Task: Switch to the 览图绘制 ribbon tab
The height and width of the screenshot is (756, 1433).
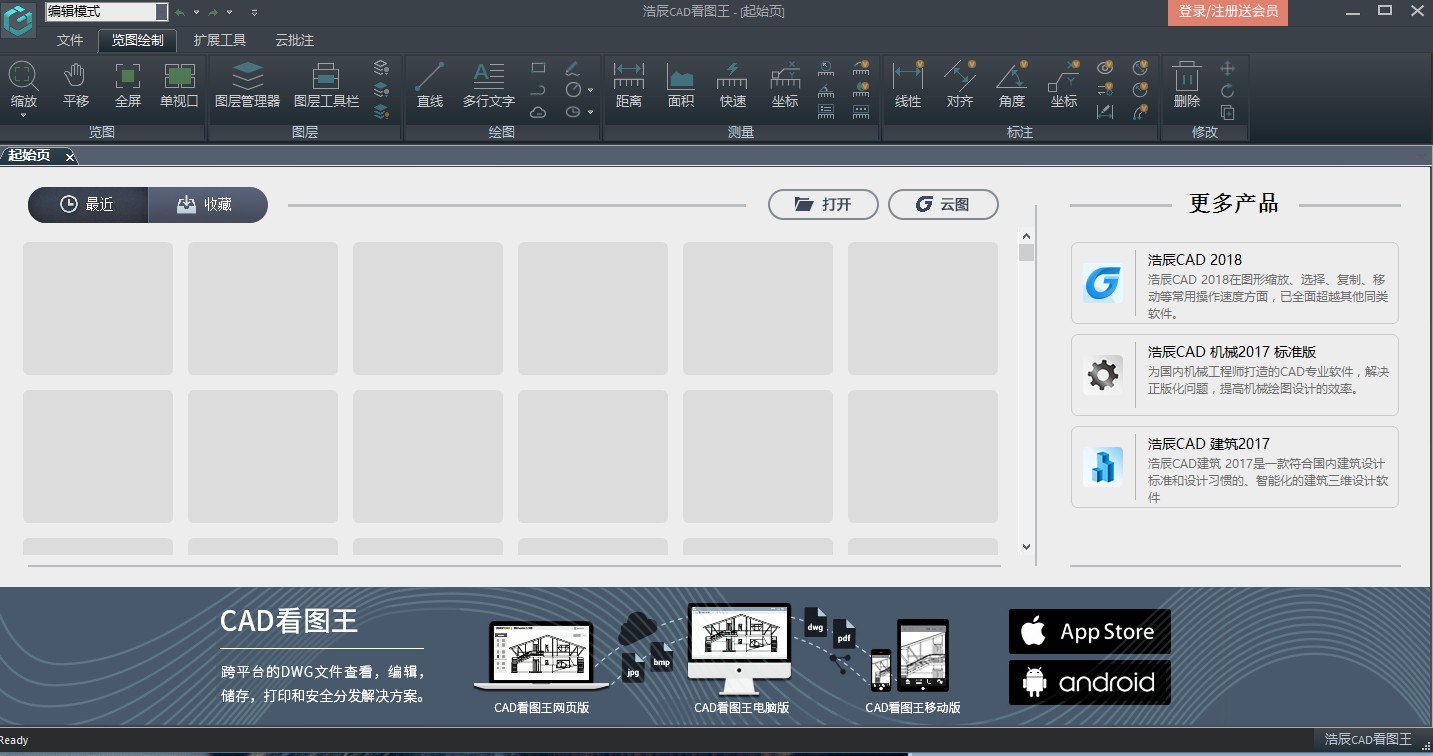Action: point(138,40)
